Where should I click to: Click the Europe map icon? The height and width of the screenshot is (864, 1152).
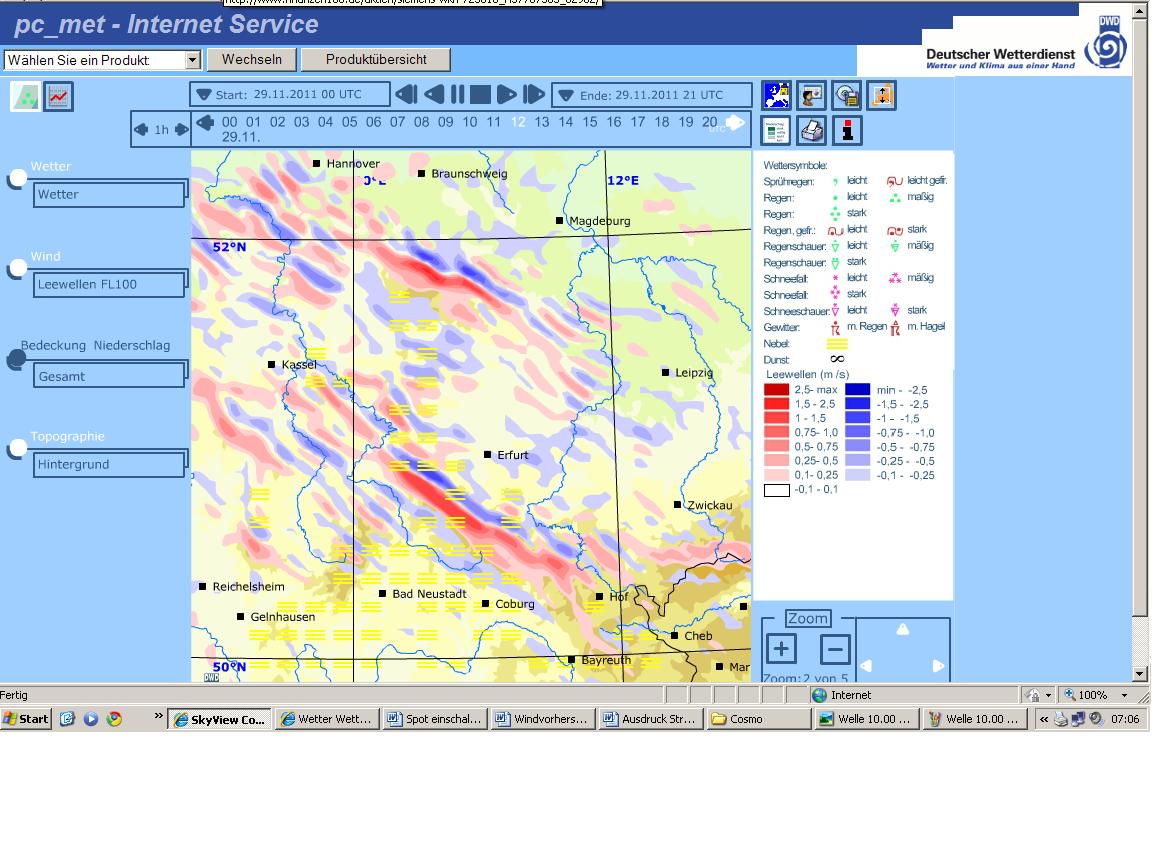click(x=777, y=95)
